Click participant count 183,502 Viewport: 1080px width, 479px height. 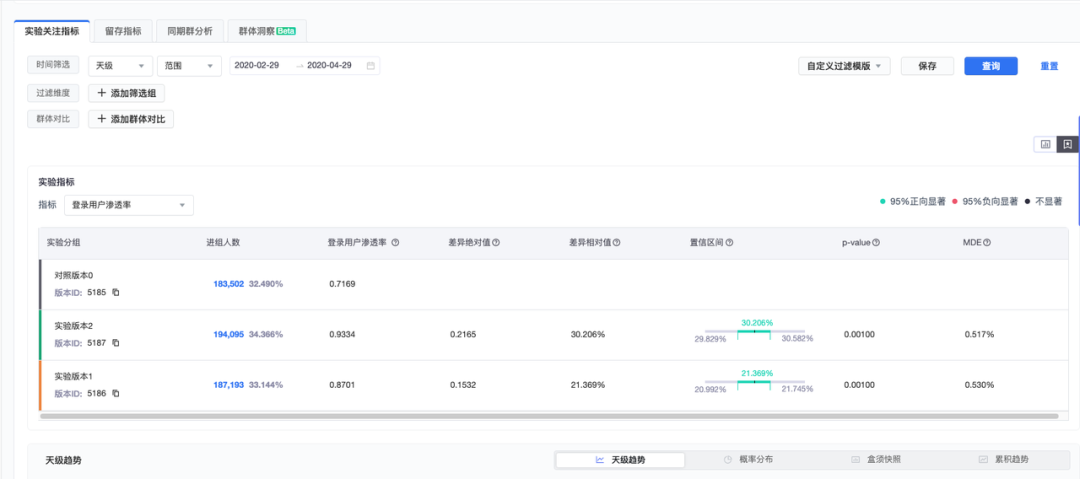pyautogui.click(x=229, y=284)
